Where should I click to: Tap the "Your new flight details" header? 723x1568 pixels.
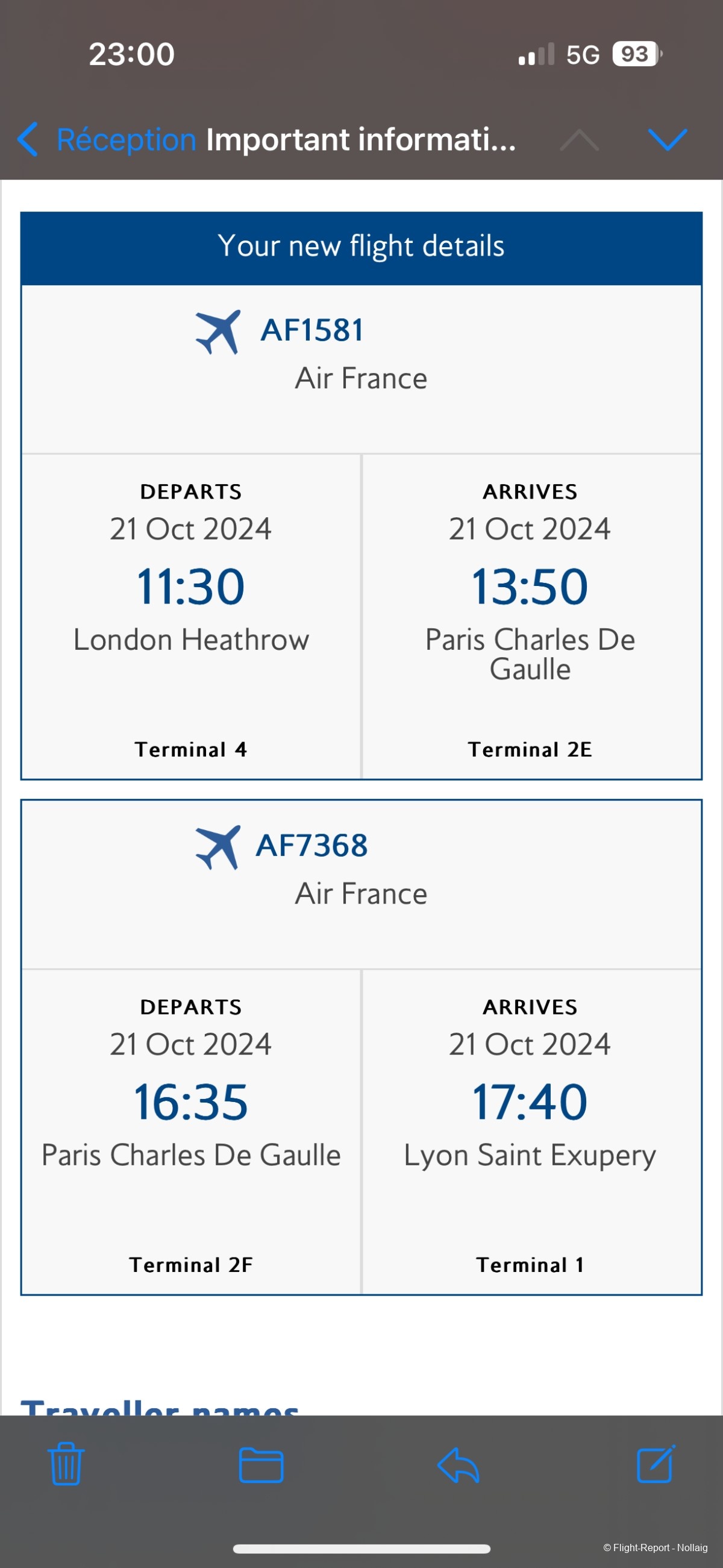(361, 247)
